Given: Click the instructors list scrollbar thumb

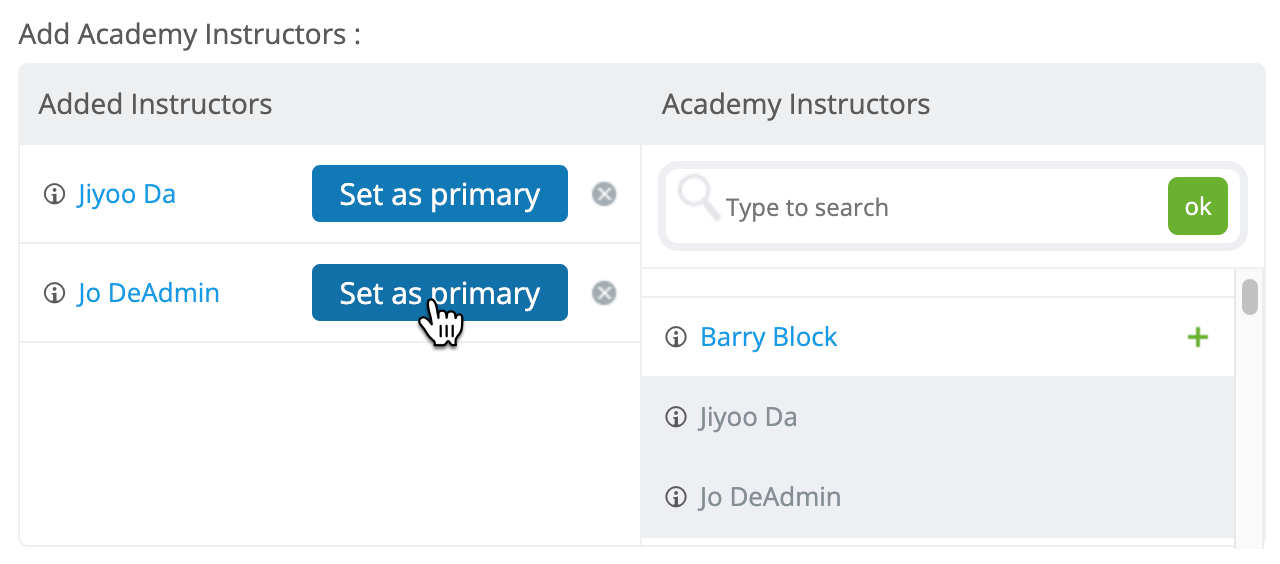Looking at the screenshot, I should (1250, 297).
